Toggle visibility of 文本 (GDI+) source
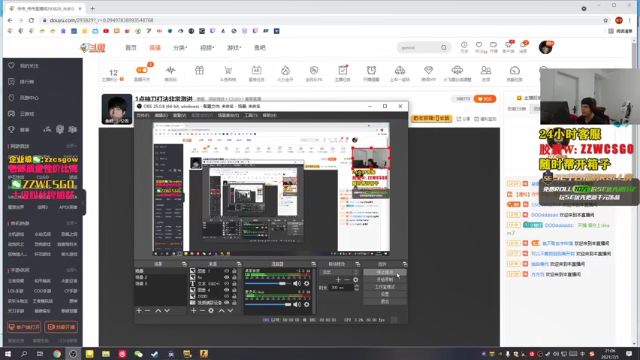This screenshot has height=360, width=640. coord(227,284)
